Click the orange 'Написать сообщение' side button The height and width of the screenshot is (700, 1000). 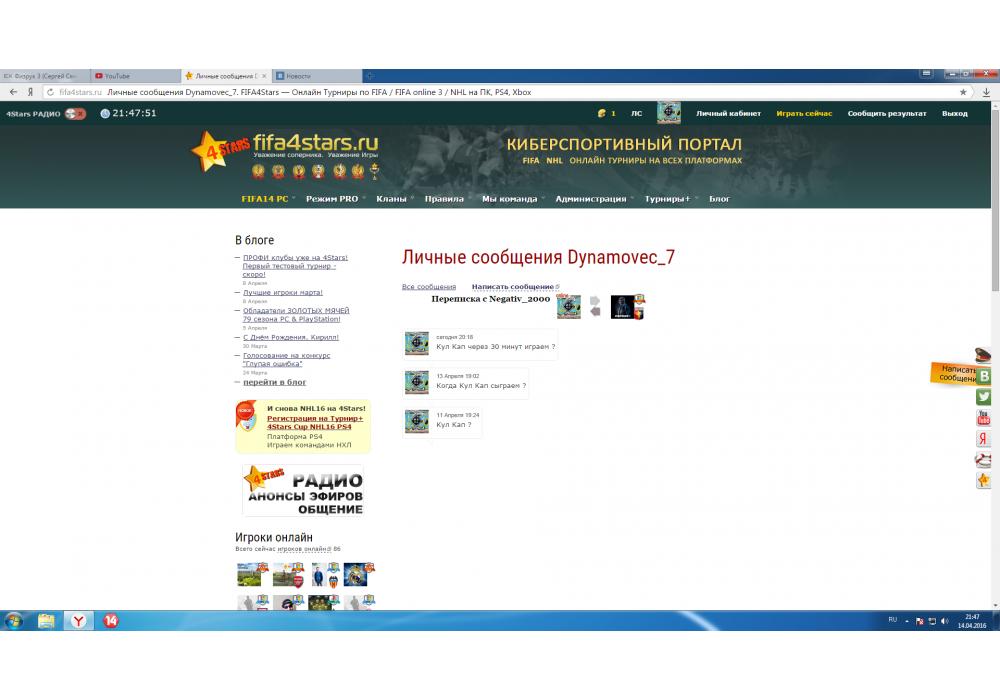[955, 374]
